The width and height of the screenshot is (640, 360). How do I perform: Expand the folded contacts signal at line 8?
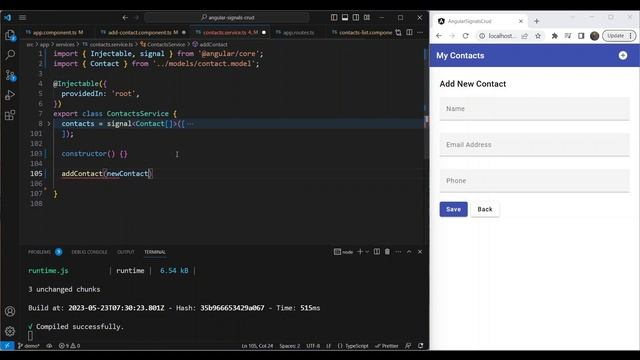click(49, 123)
